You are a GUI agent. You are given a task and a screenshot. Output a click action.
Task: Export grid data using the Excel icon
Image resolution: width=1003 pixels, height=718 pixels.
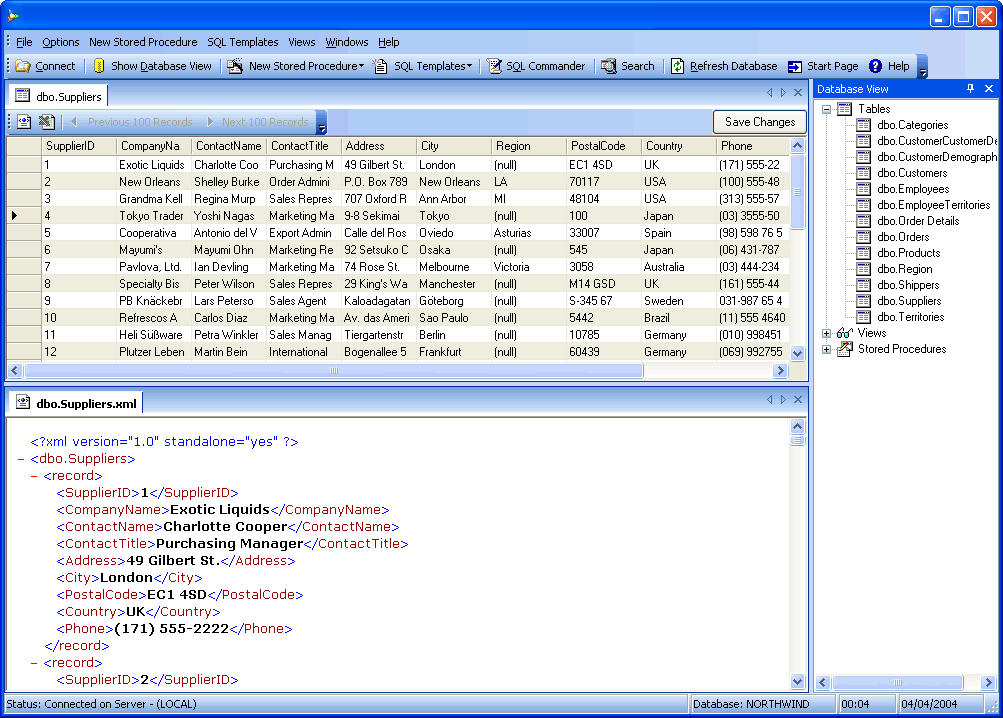47,121
